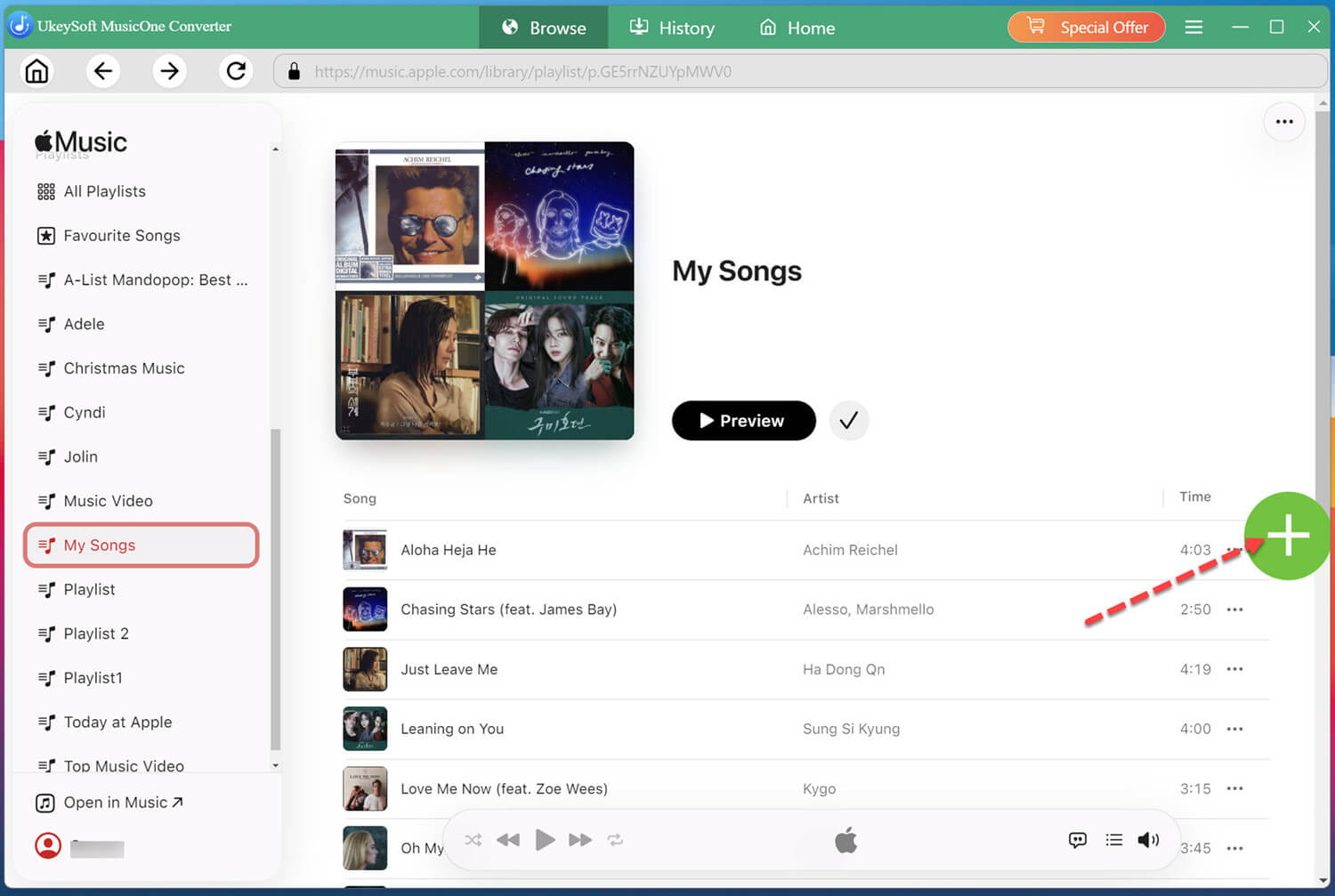
Task: Select the song title Leaning on You
Action: tap(452, 729)
